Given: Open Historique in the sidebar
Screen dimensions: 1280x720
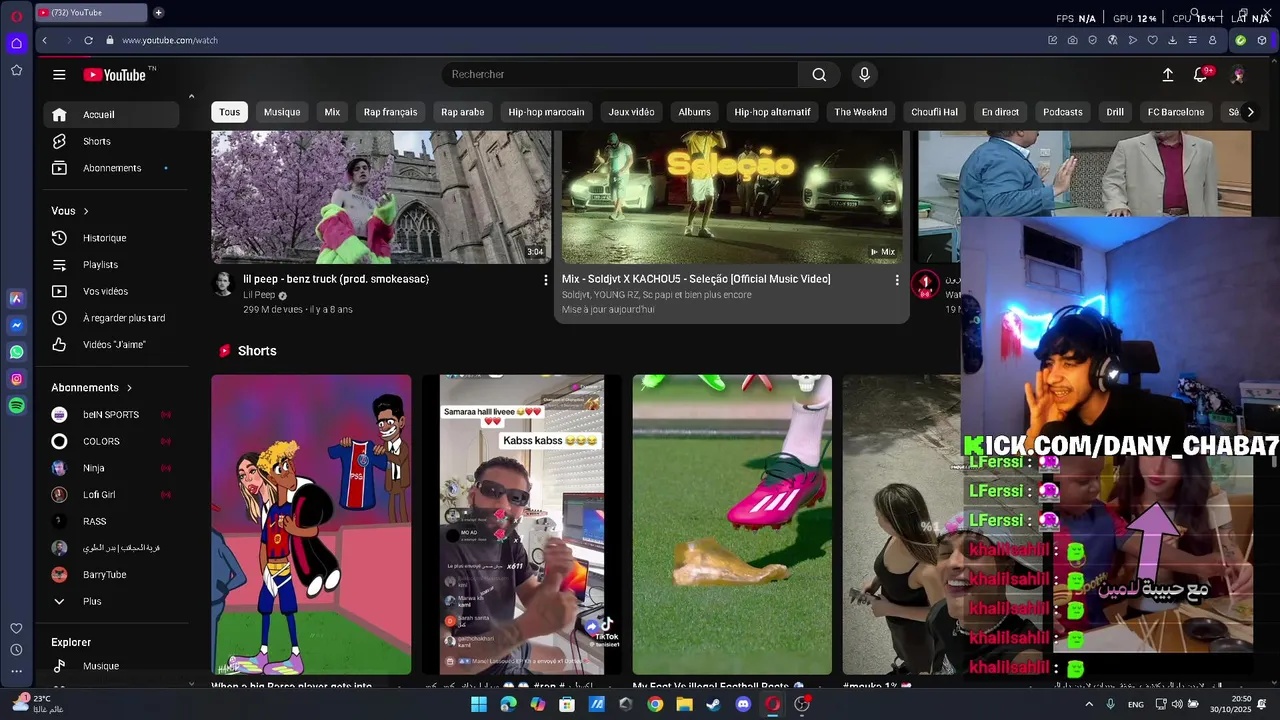Looking at the screenshot, I should pos(110,238).
